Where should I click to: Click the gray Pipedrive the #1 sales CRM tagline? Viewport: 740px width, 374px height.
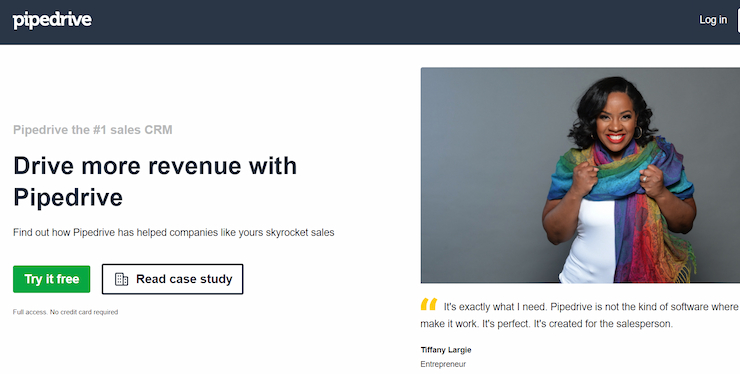click(92, 130)
